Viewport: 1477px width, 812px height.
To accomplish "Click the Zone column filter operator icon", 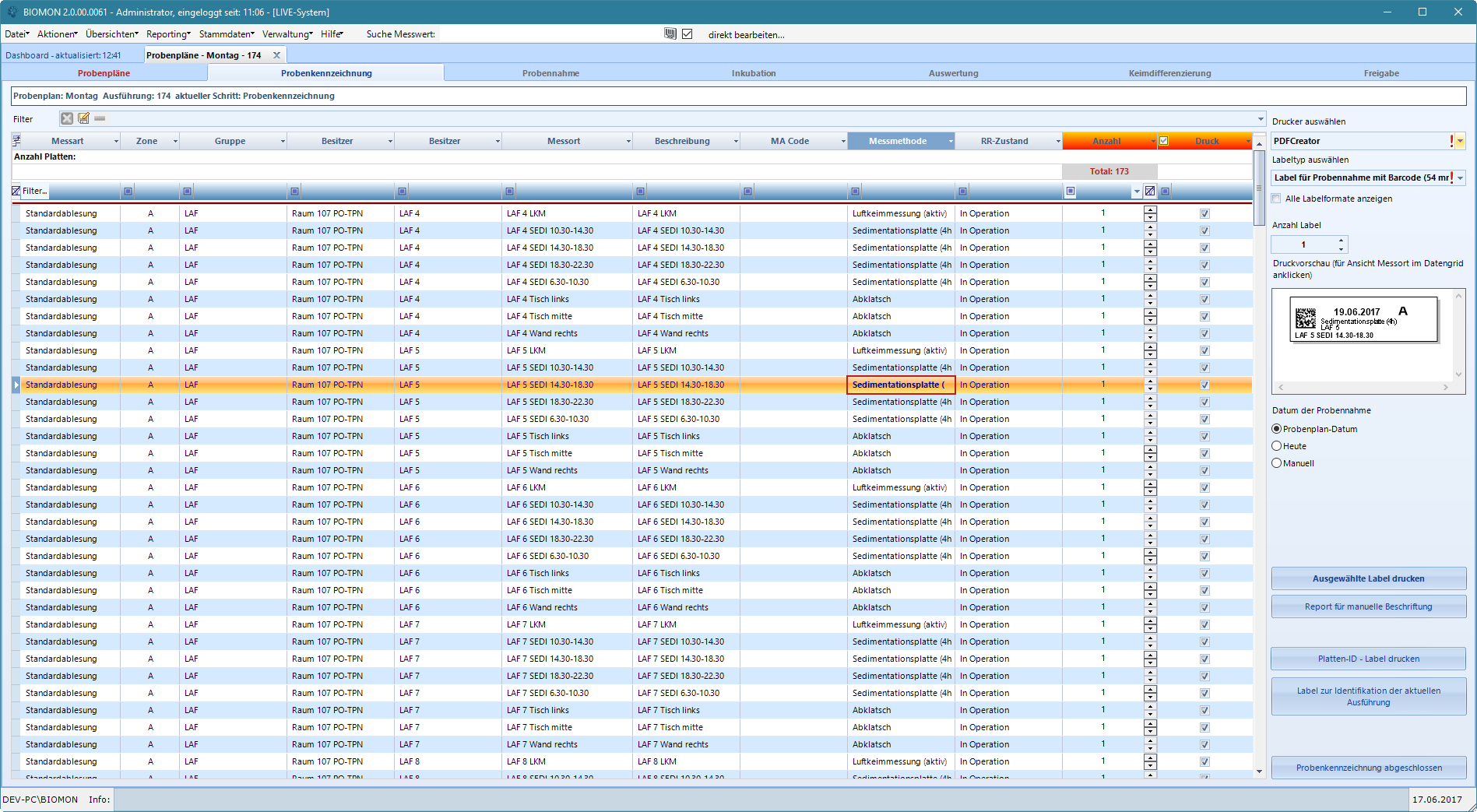I will [x=128, y=191].
